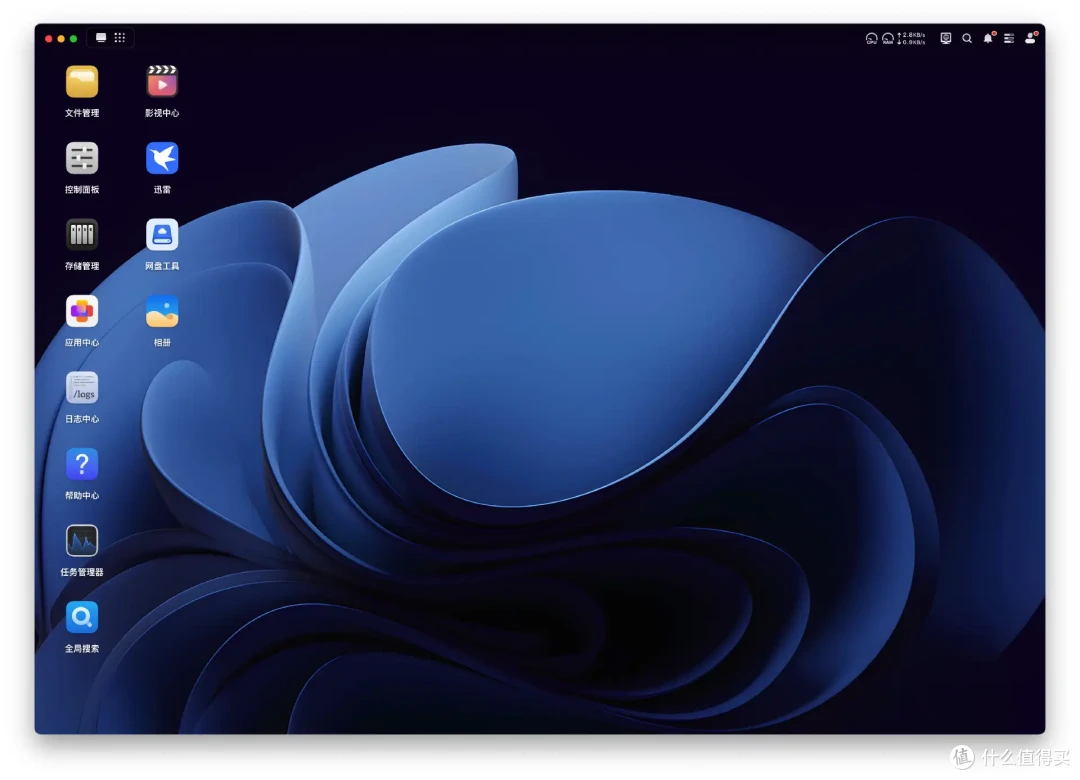Launch the 迅雷 download app
1080x780 pixels.
click(162, 159)
